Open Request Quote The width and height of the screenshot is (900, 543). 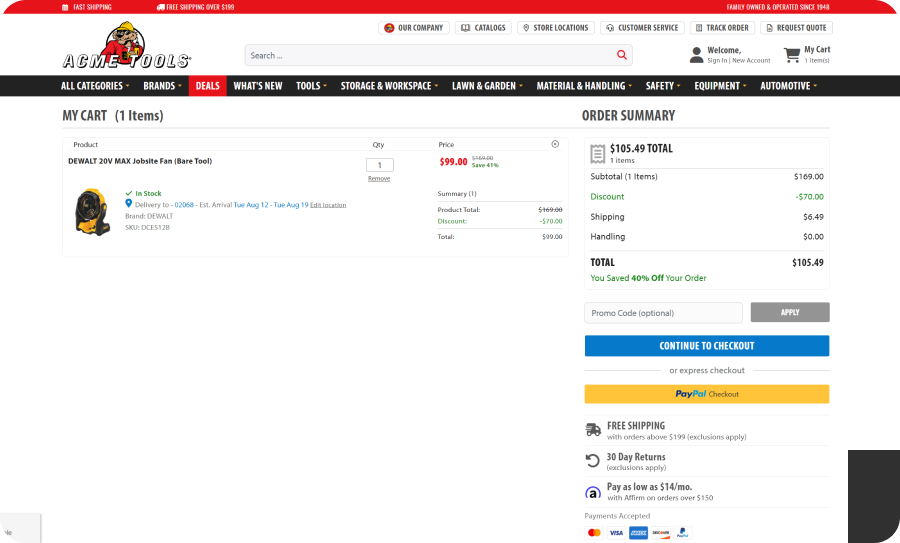click(x=796, y=28)
